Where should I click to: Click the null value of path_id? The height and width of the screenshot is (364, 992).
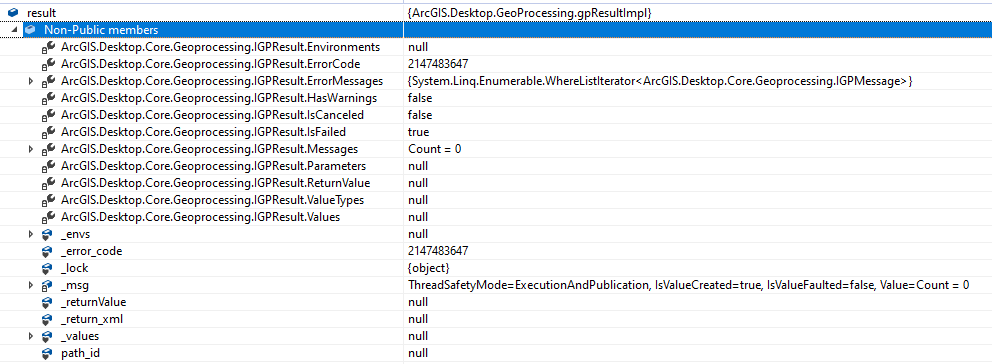pos(418,353)
